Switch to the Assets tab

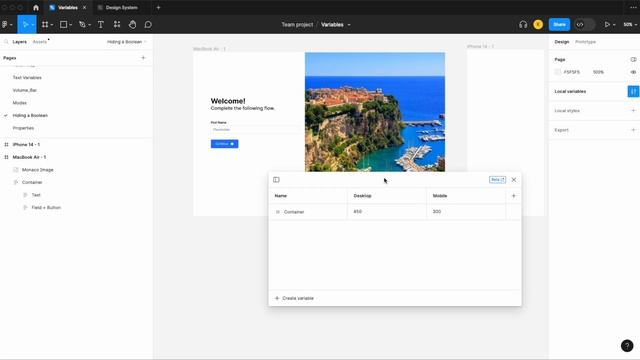(x=40, y=42)
